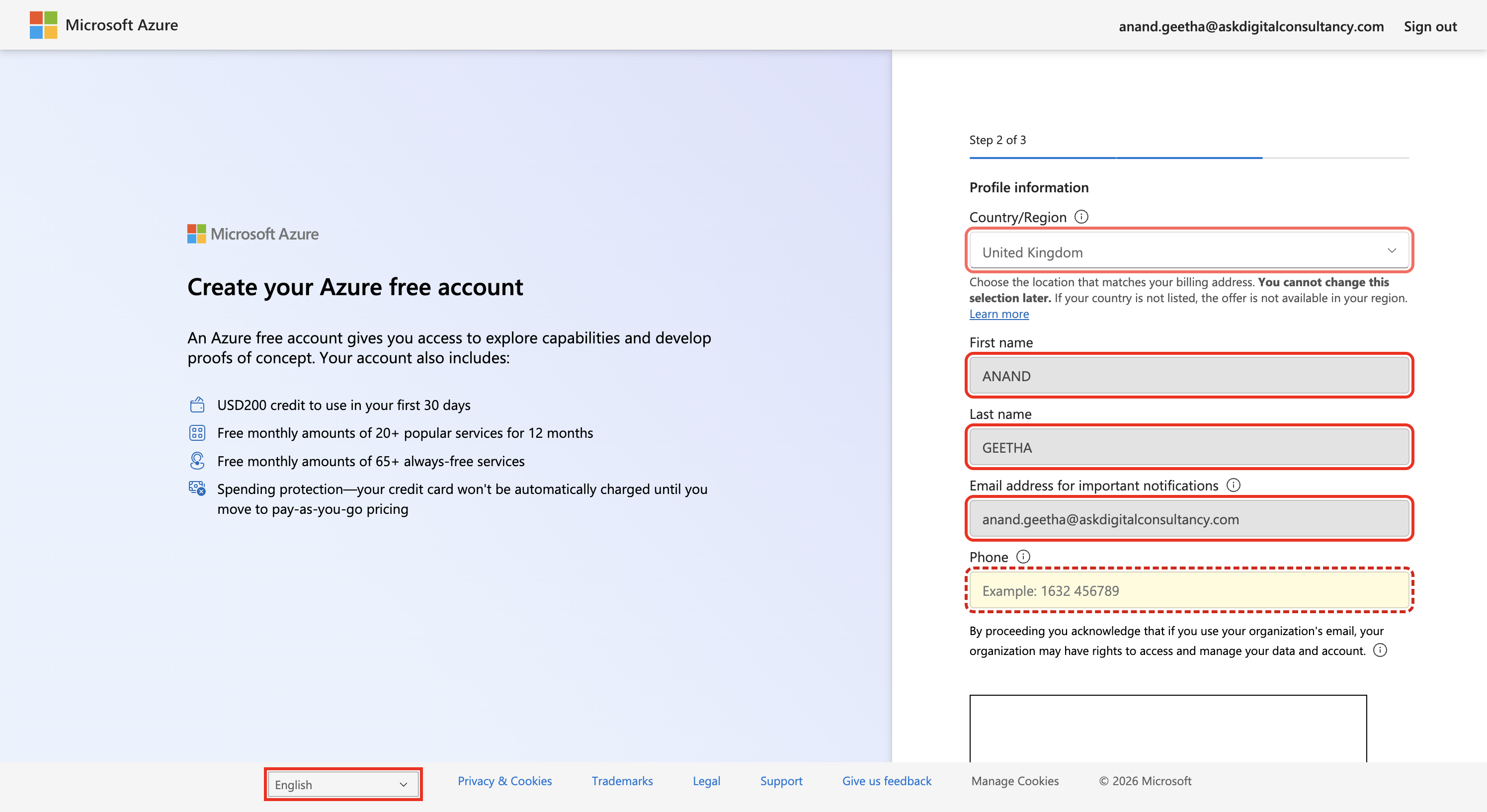The image size is (1487, 812).
Task: Click the Phone info icon
Action: tap(1023, 557)
